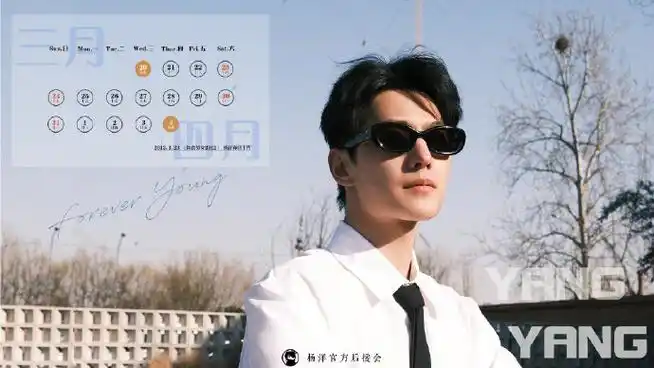654x368 pixels.
Task: Click the Sat. weekday header
Action: tap(226, 49)
